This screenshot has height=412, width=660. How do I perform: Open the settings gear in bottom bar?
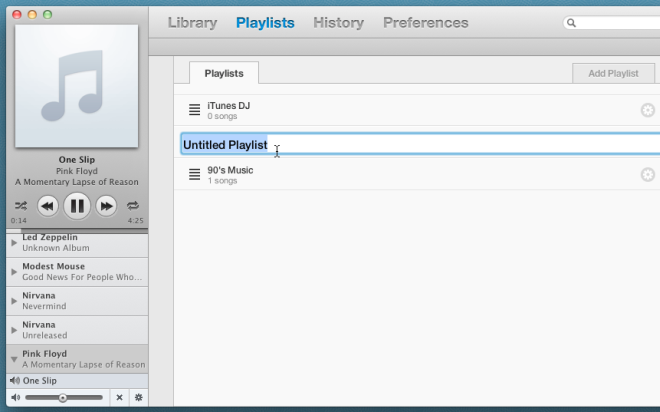[138, 397]
